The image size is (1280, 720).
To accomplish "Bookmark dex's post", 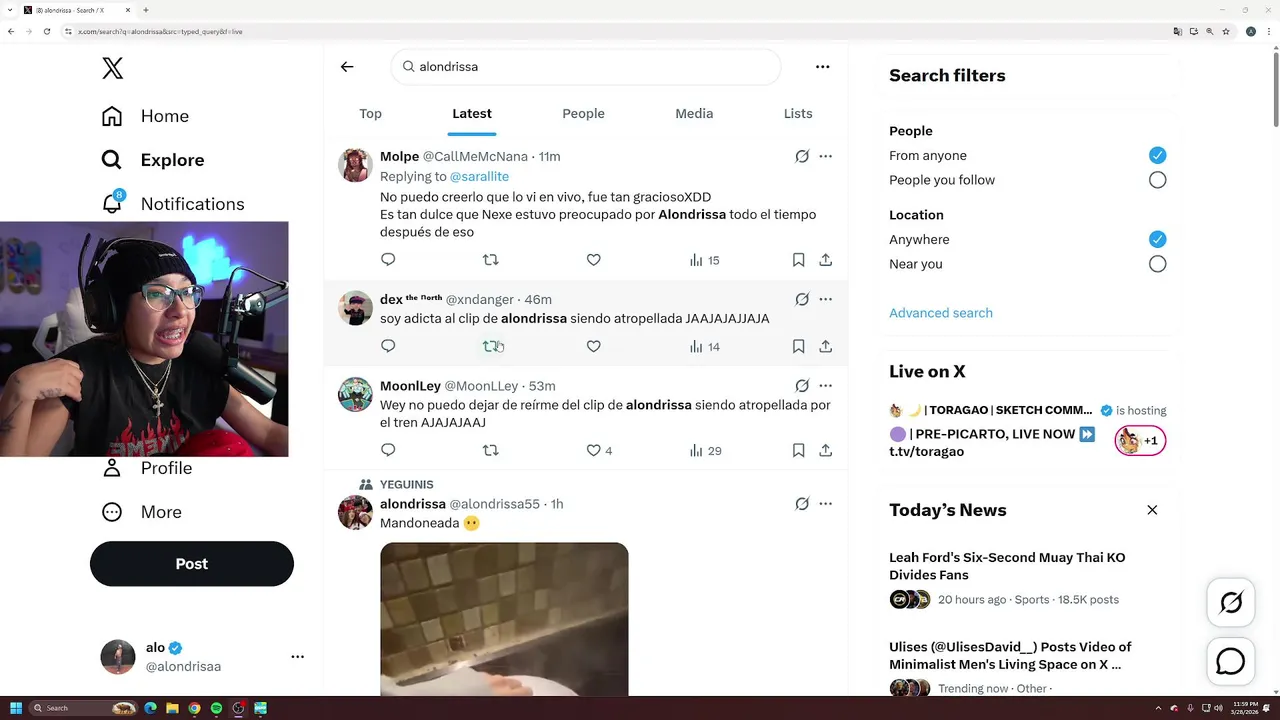I will (798, 346).
